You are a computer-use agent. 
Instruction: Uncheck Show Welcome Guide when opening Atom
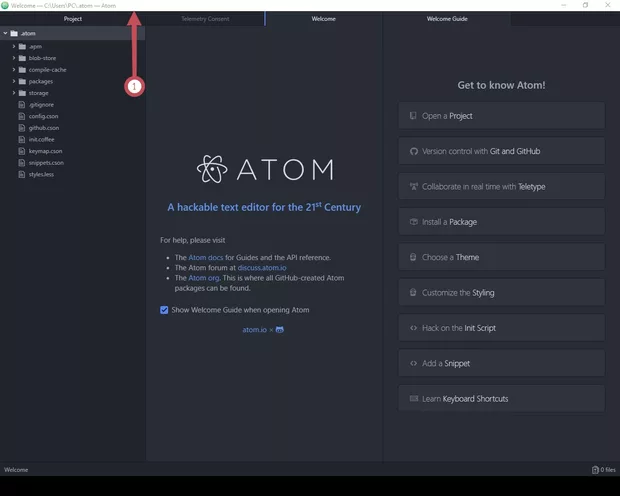coord(164,310)
